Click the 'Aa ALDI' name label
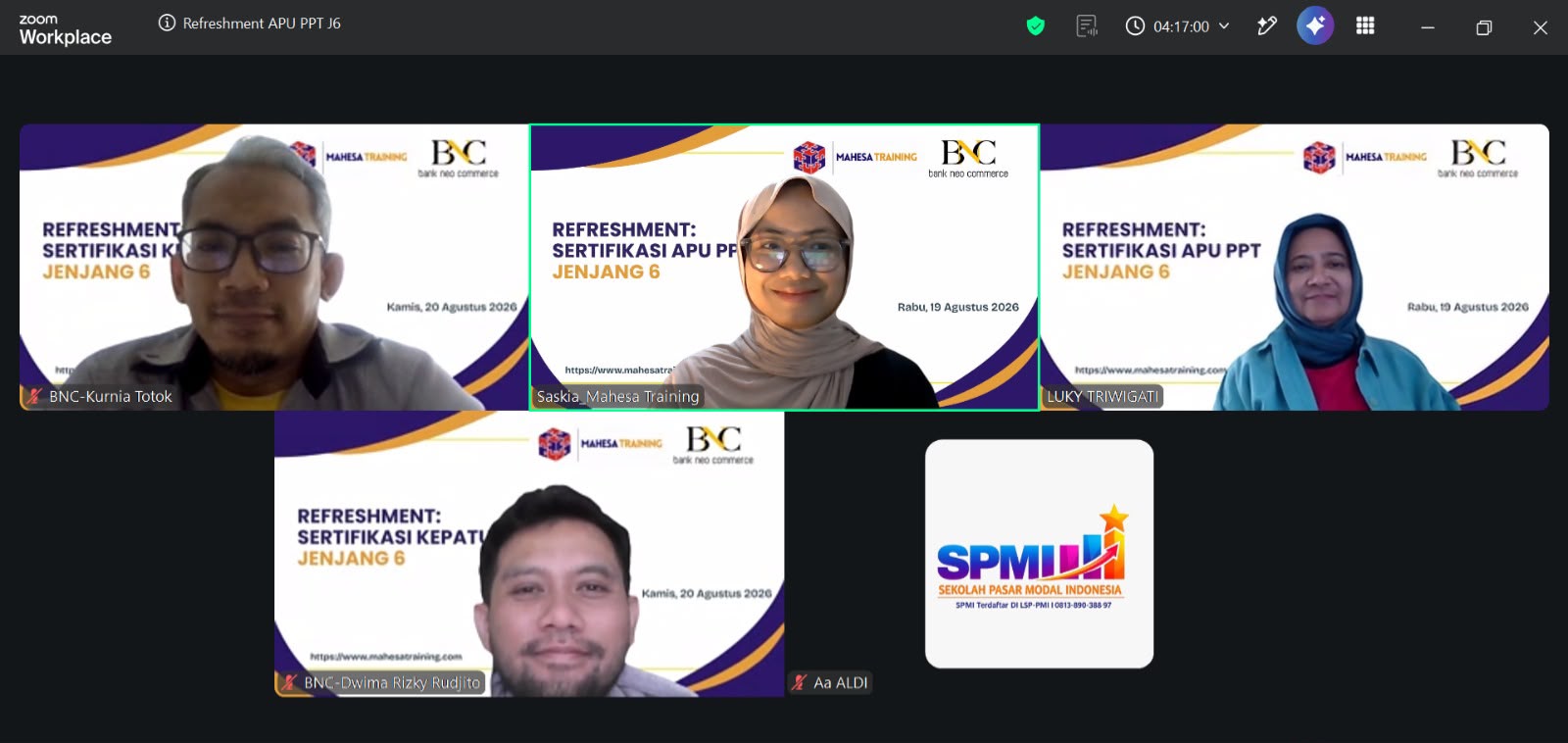This screenshot has width=1568, height=743. [841, 682]
